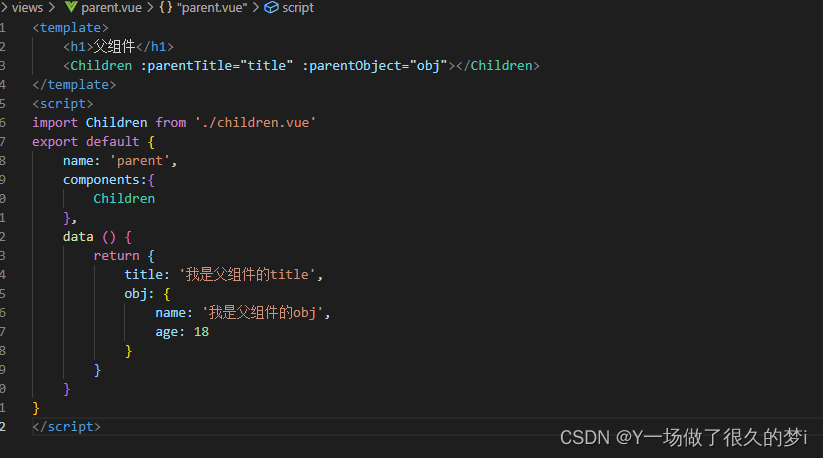Screen dimensions: 823x458
Task: Click the "obj" attribute value
Action: tap(429, 66)
